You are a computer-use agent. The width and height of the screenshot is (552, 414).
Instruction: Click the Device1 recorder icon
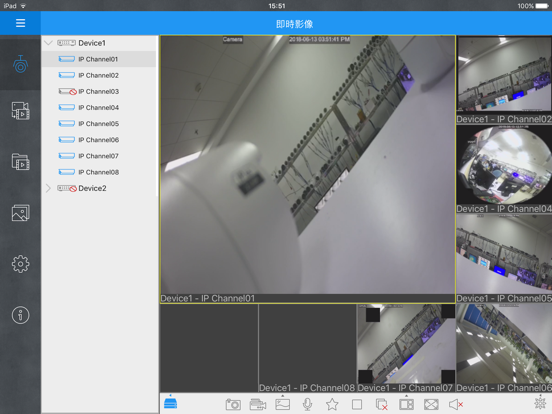click(x=66, y=43)
